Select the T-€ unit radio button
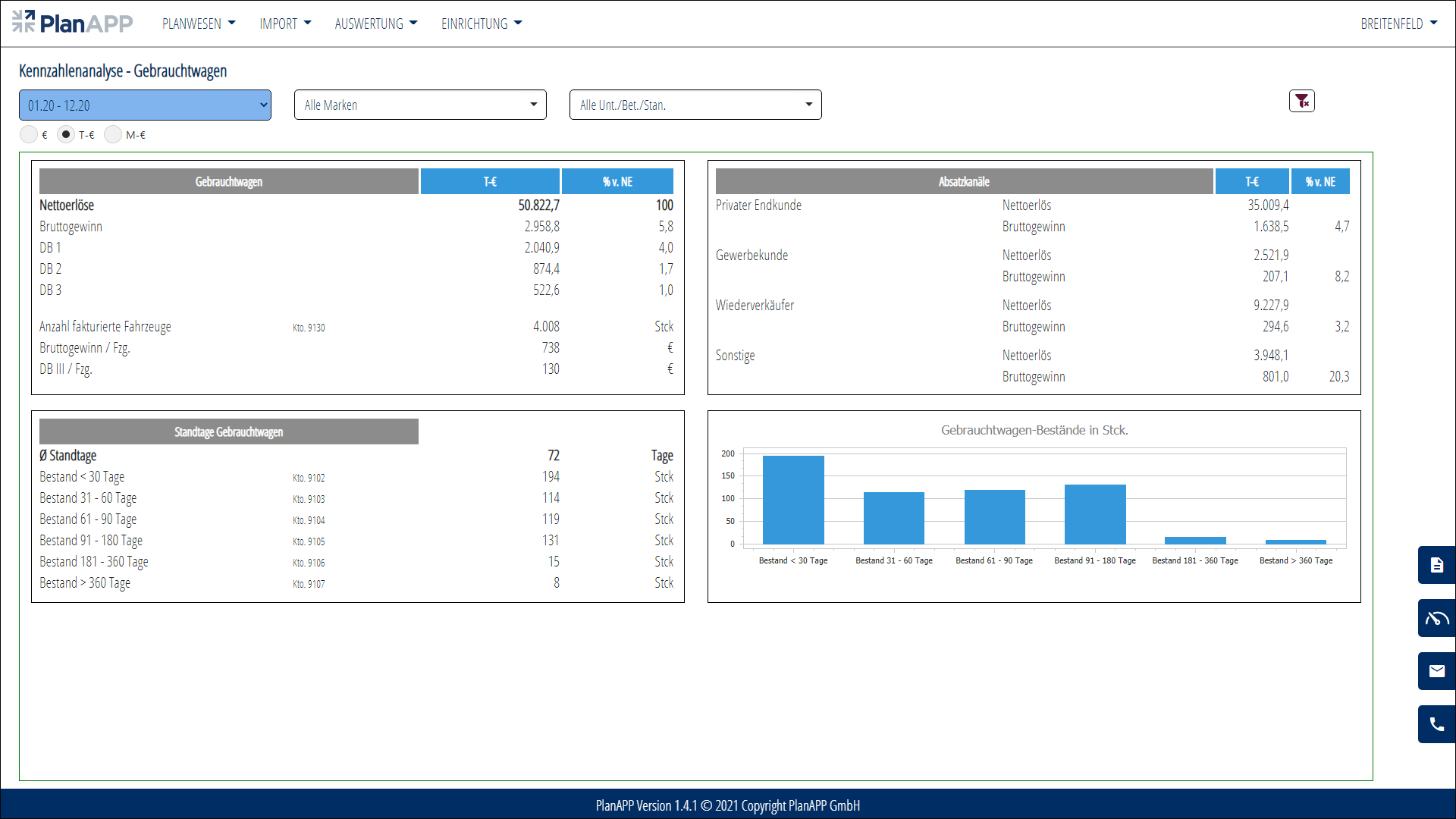 [66, 134]
